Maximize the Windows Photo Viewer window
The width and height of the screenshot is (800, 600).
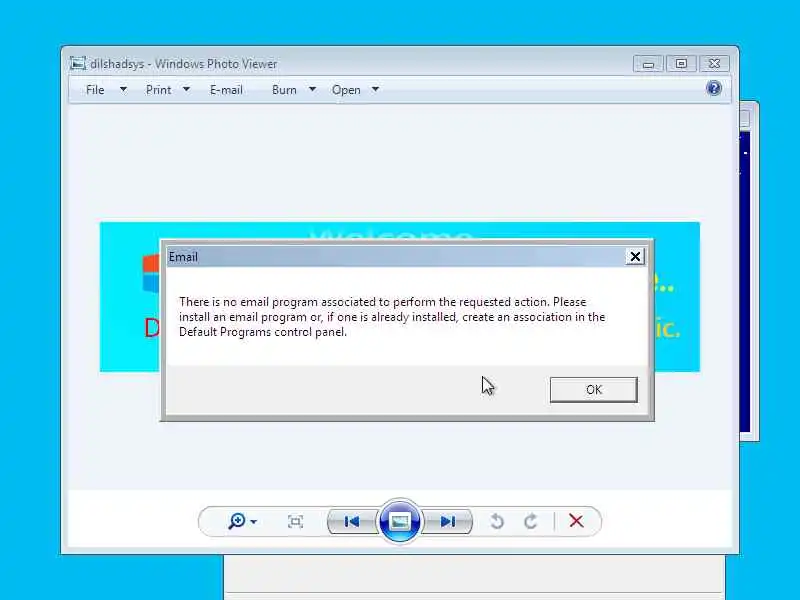[x=681, y=64]
